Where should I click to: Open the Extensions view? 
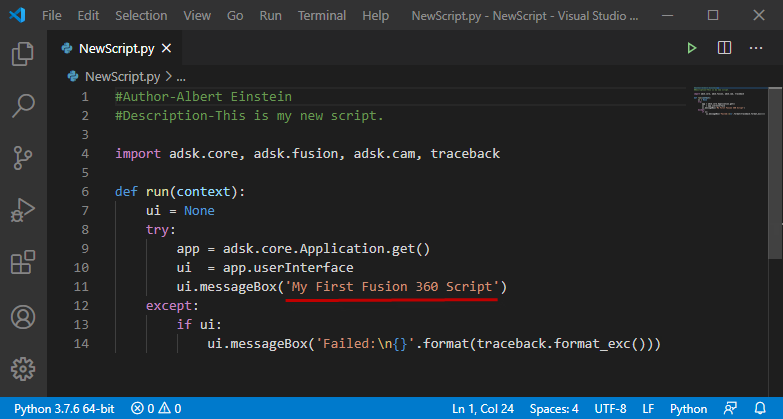click(23, 262)
